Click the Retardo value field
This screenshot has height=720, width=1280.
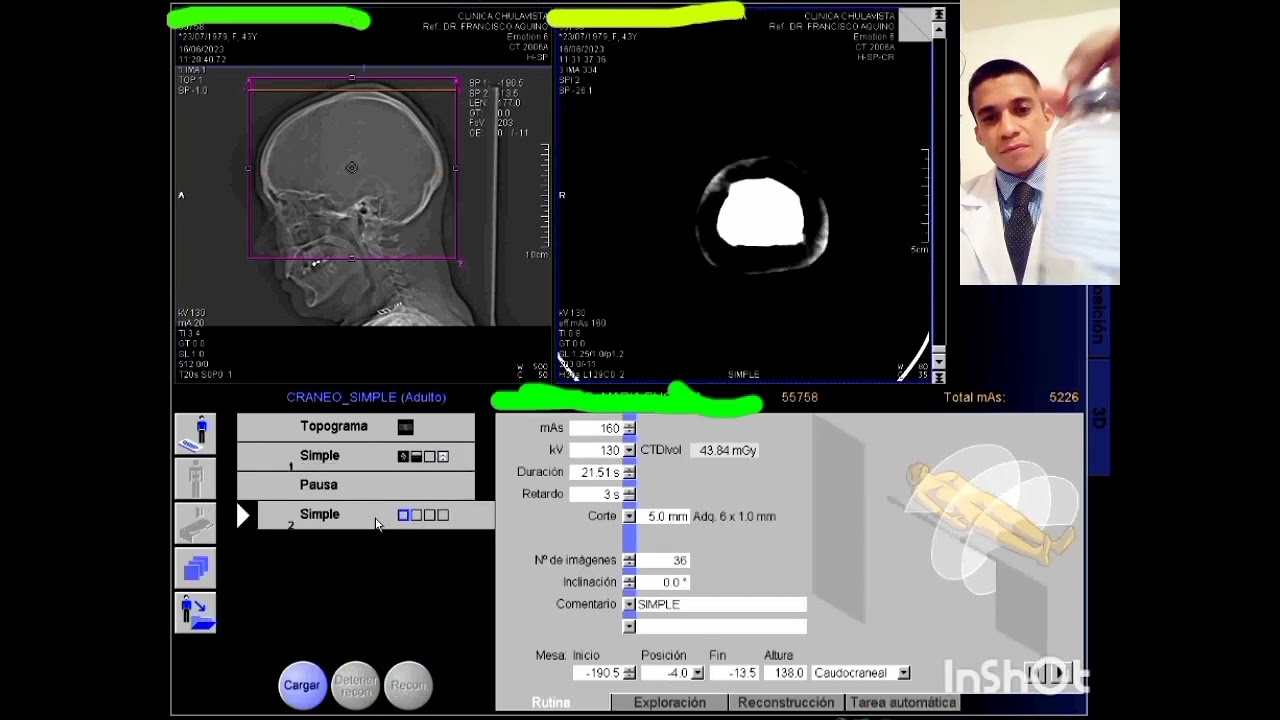pyautogui.click(x=596, y=494)
